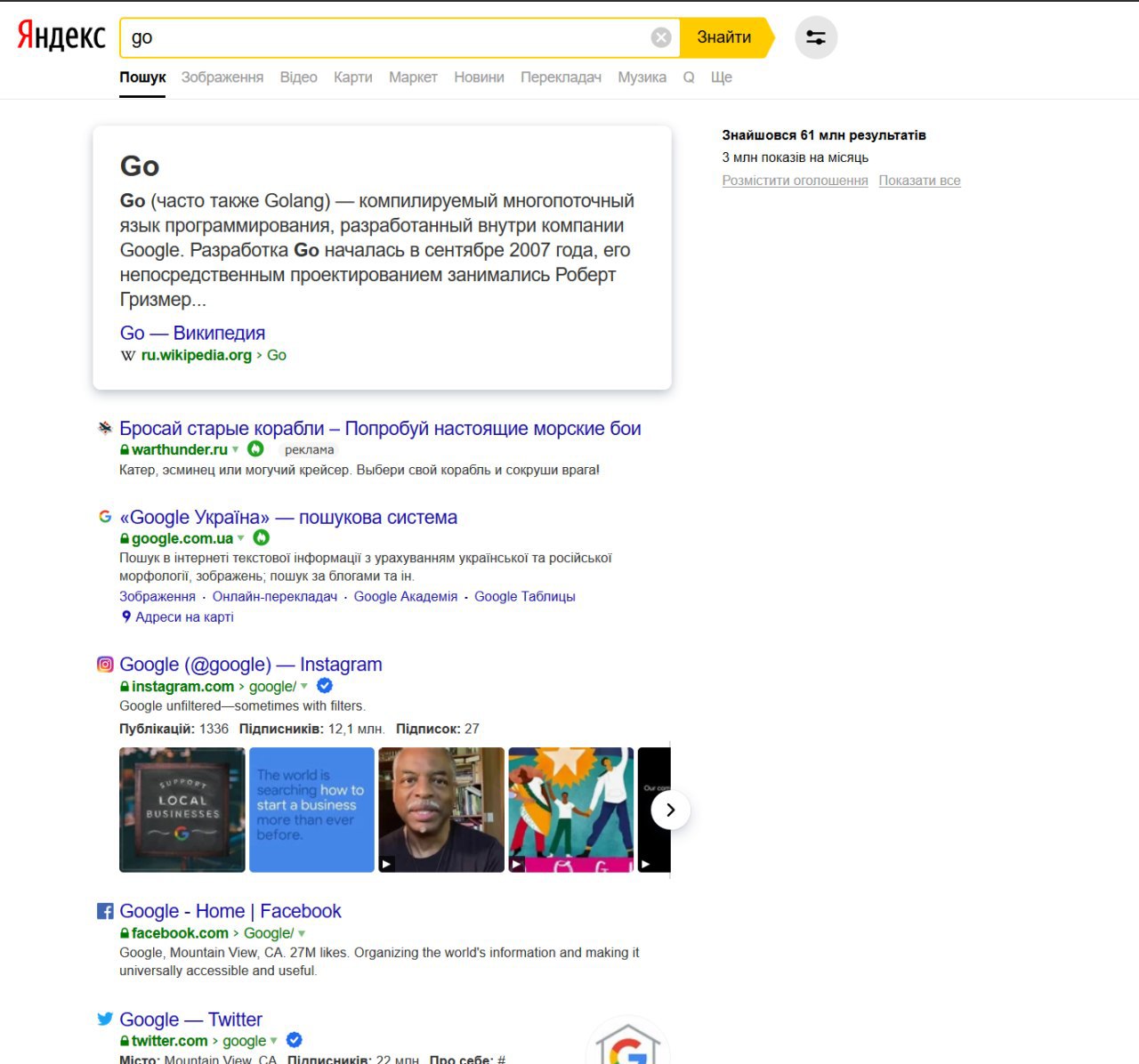Switch to Зображення tab
Screen dimensions: 1139x1064
click(x=222, y=77)
